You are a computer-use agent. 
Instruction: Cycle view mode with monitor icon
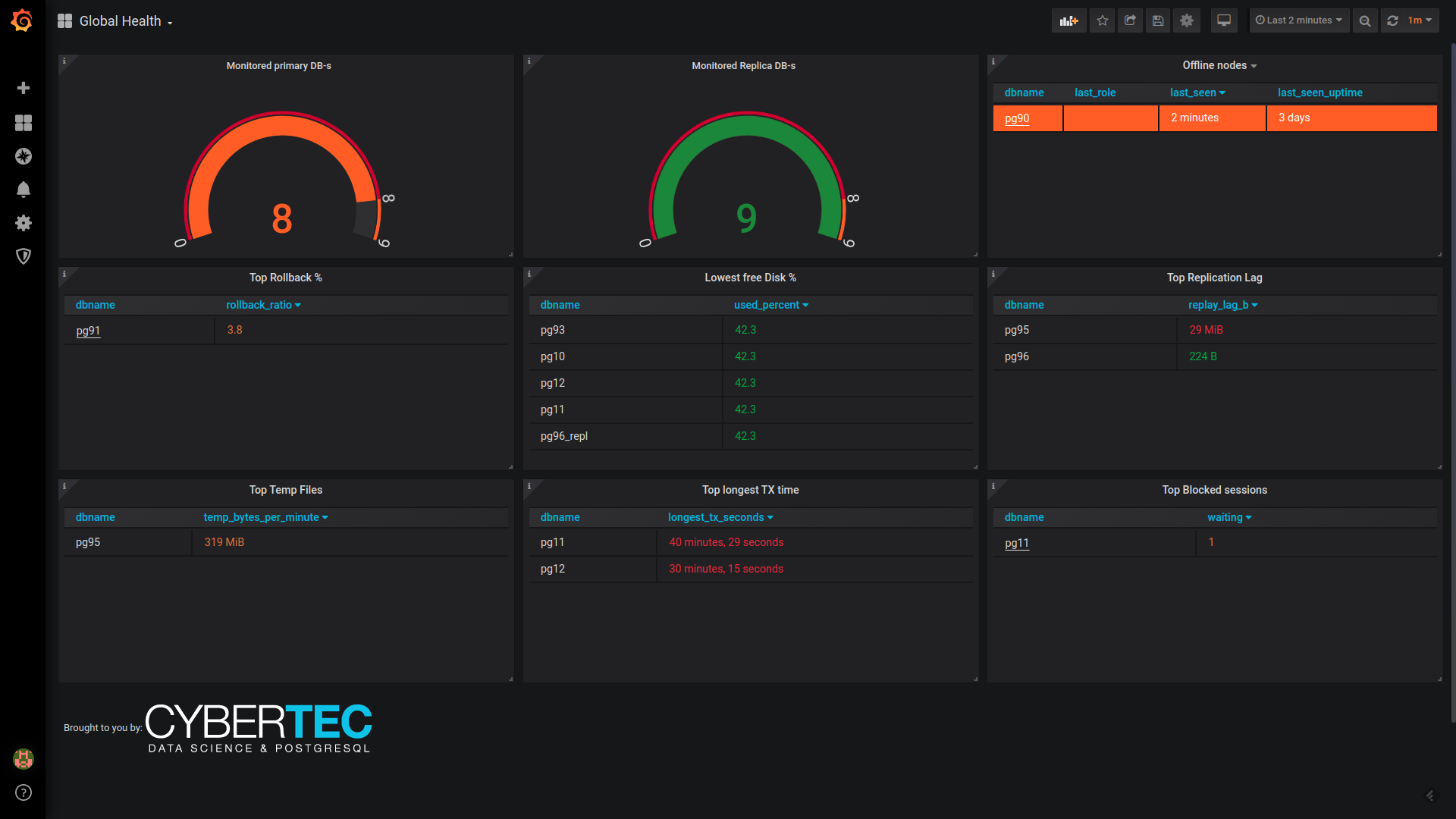(x=1224, y=20)
